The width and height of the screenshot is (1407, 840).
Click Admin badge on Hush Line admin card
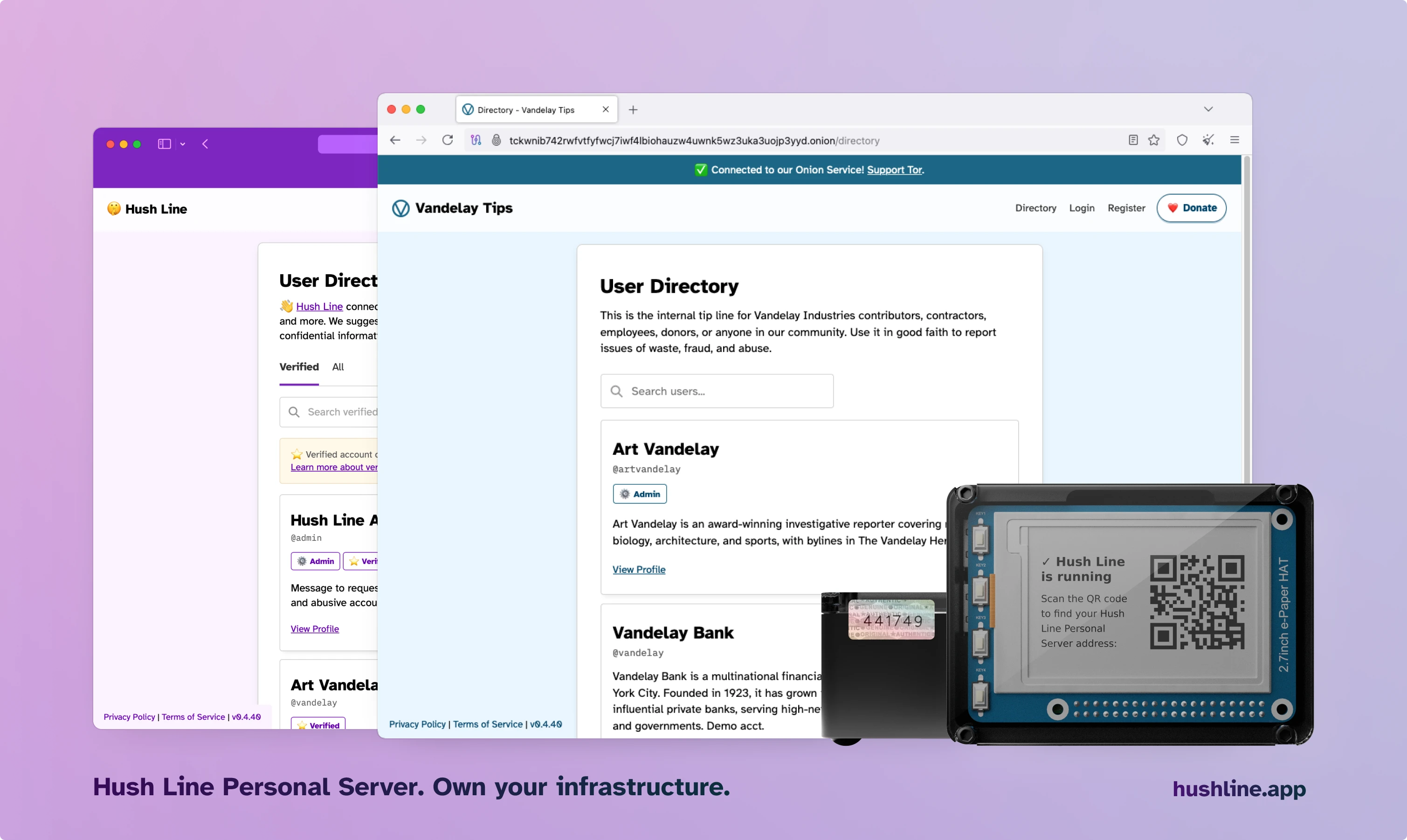coord(315,561)
